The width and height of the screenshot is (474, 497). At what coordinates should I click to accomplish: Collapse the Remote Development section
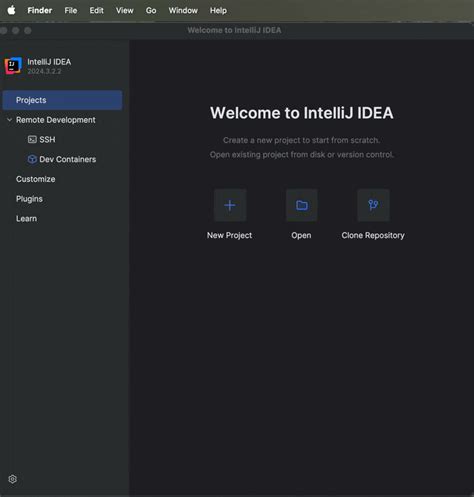(10, 120)
